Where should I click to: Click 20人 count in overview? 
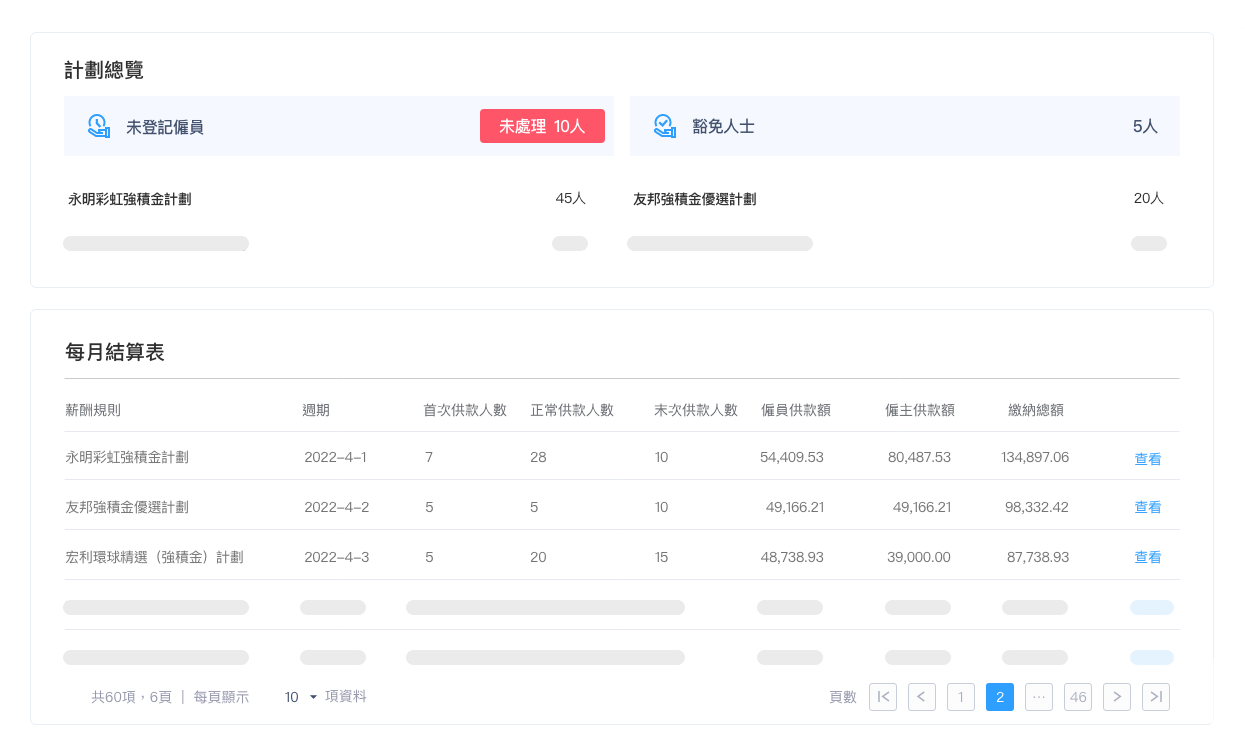click(1149, 198)
